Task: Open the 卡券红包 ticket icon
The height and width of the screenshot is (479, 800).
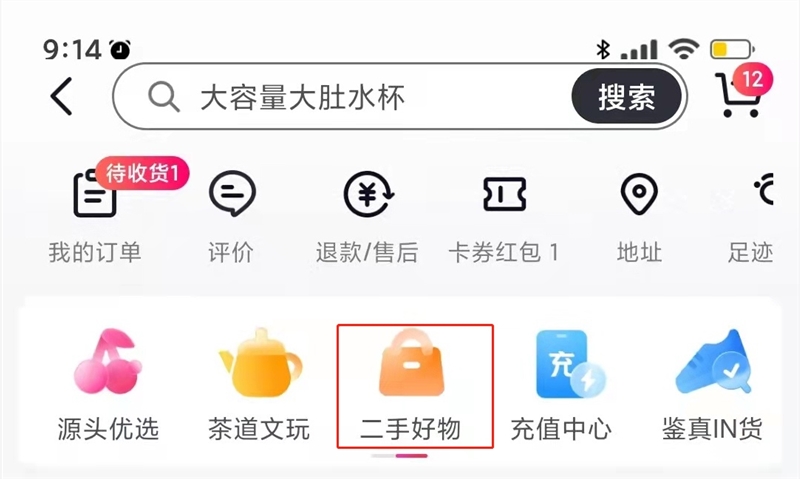Action: point(504,194)
